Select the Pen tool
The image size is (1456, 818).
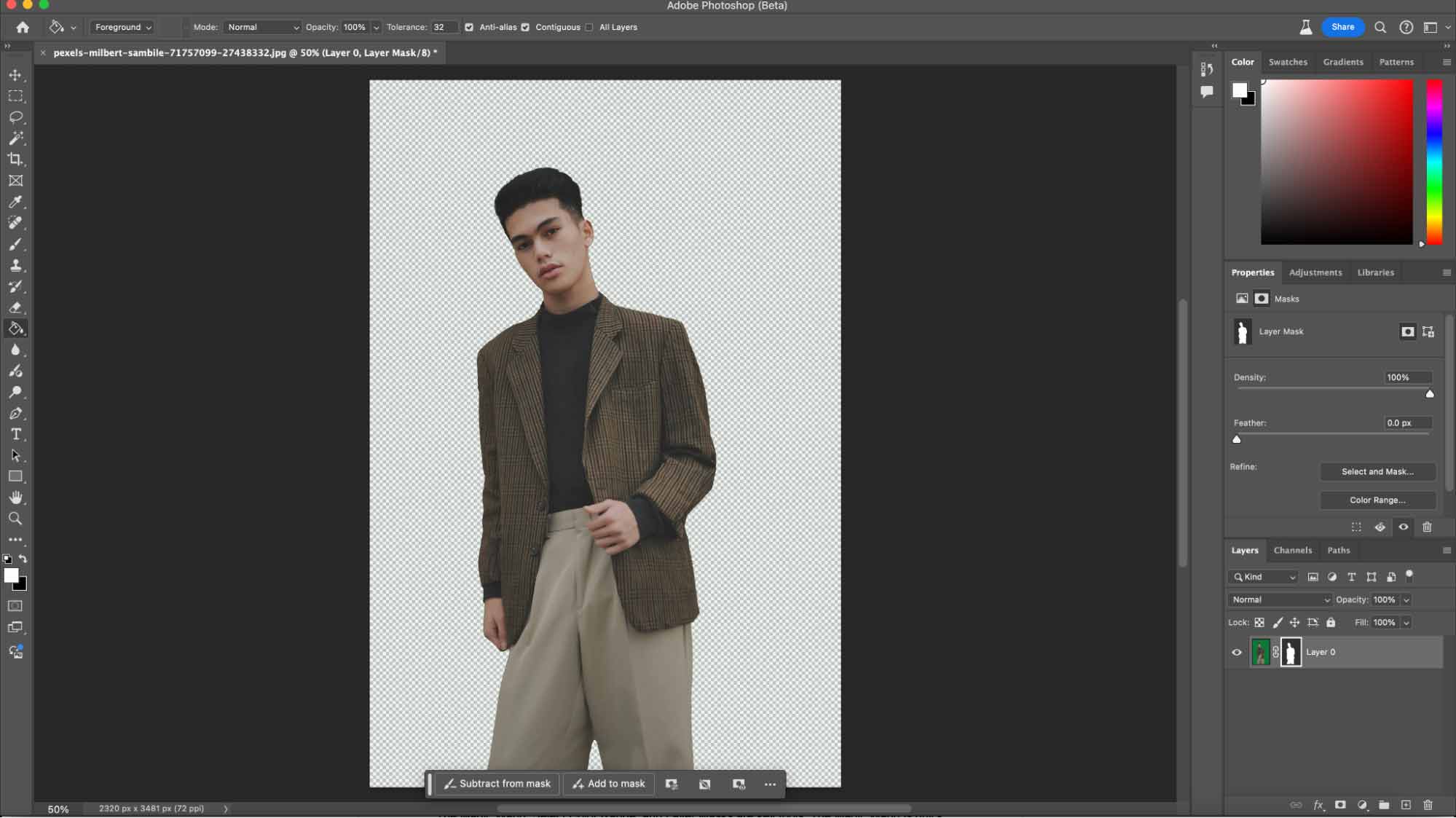pyautogui.click(x=15, y=413)
